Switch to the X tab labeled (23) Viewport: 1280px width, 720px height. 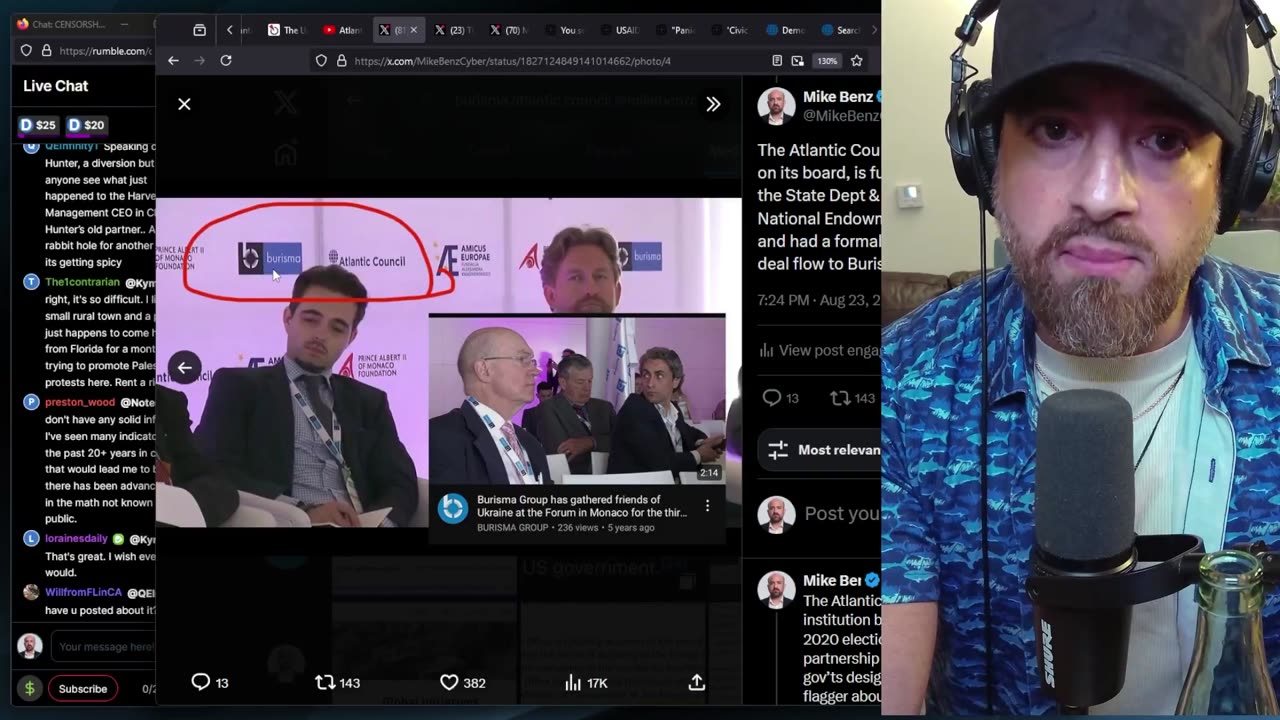[x=453, y=30]
